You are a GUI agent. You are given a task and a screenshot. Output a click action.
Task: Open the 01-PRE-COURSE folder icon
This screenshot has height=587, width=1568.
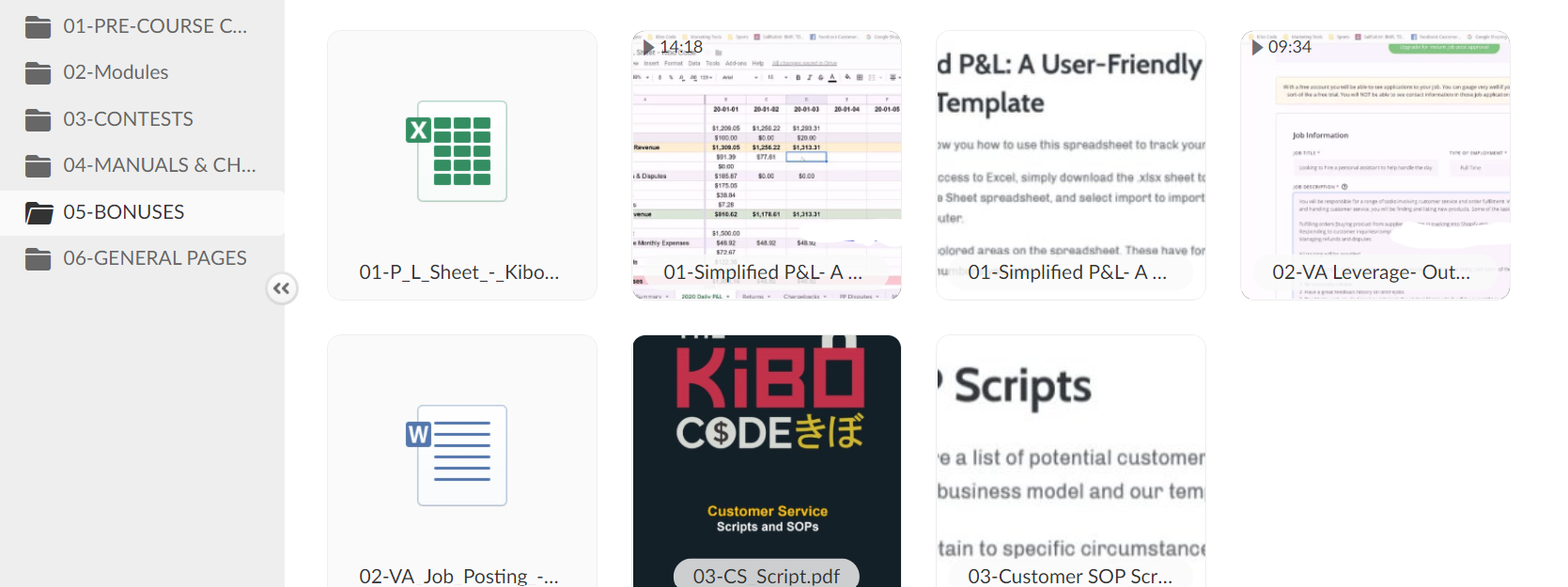tap(39, 27)
